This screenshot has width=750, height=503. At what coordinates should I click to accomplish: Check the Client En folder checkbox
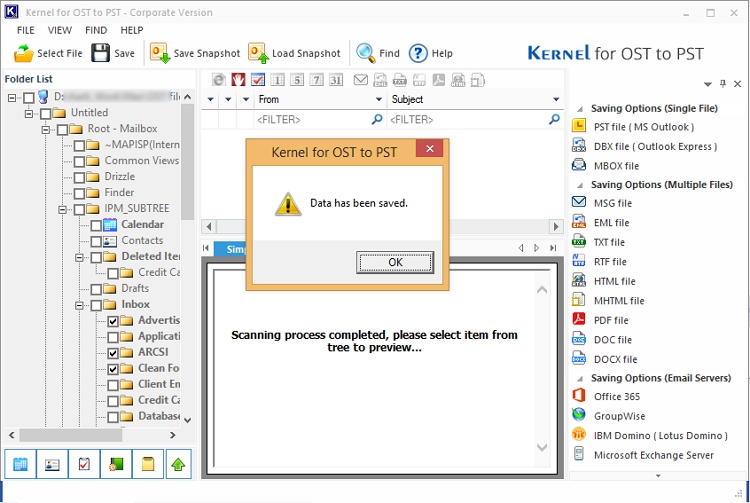coord(113,385)
